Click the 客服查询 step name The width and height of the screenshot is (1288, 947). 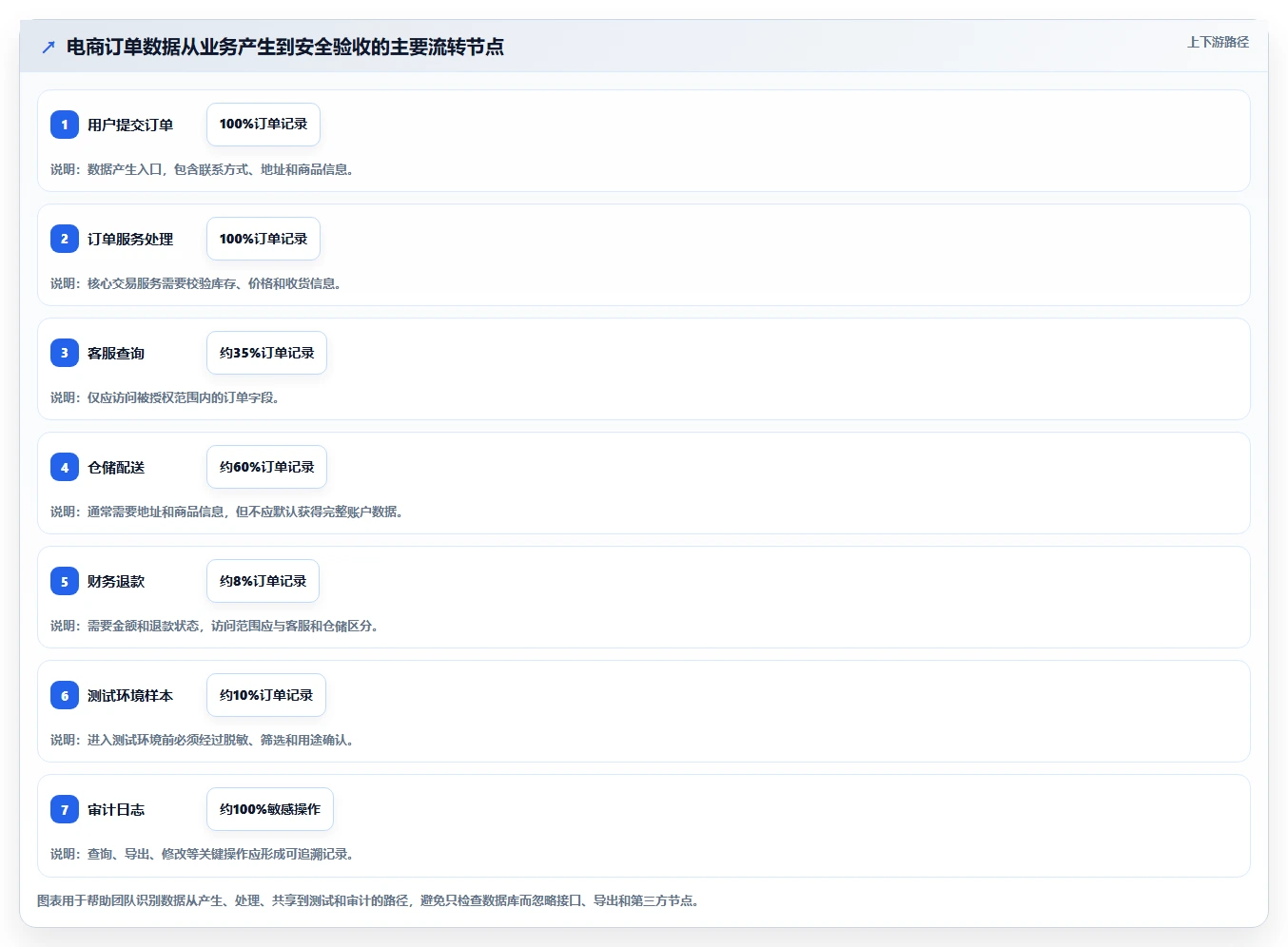coord(116,353)
